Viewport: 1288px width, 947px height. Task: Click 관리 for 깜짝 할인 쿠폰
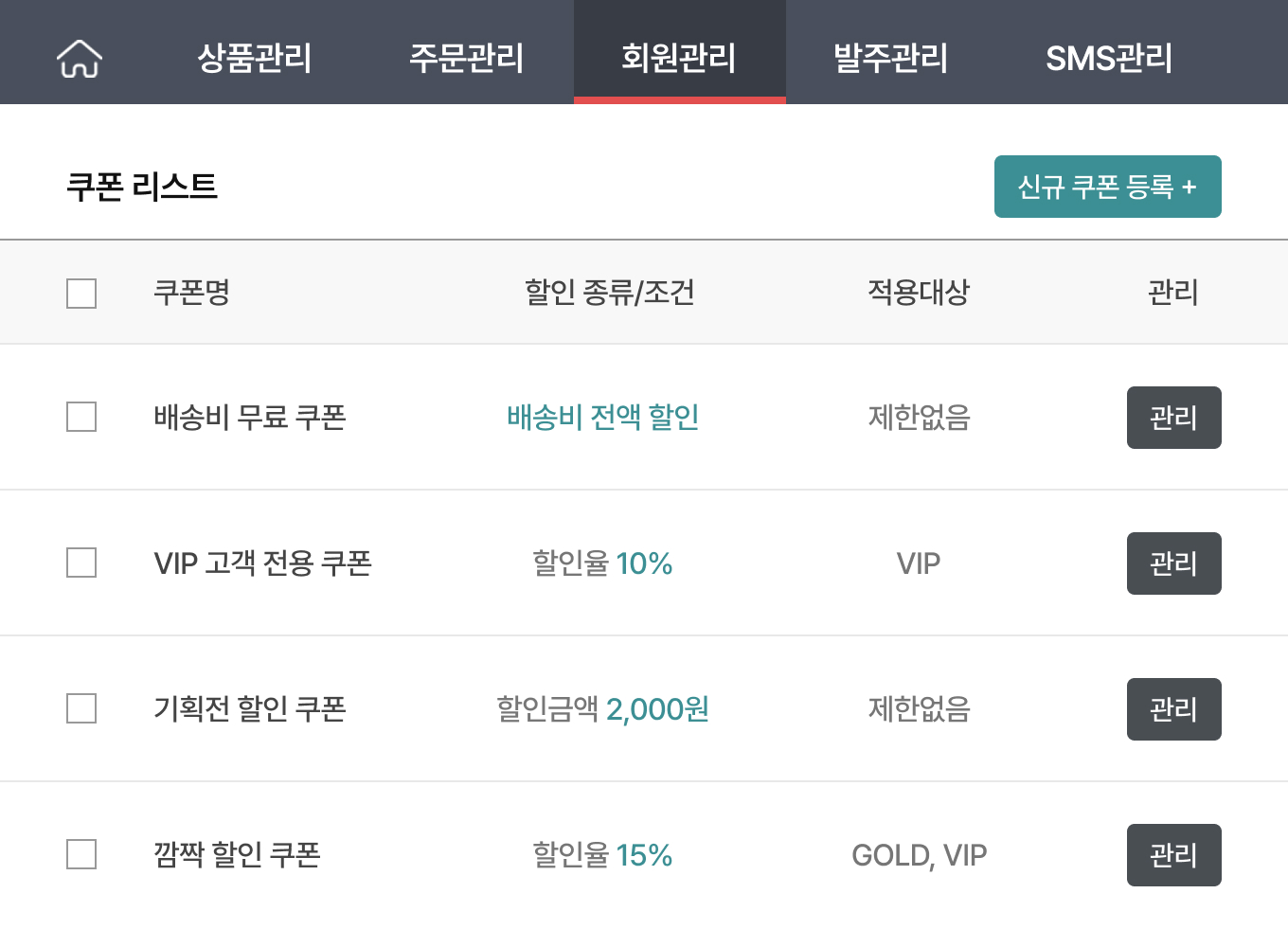(x=1173, y=855)
